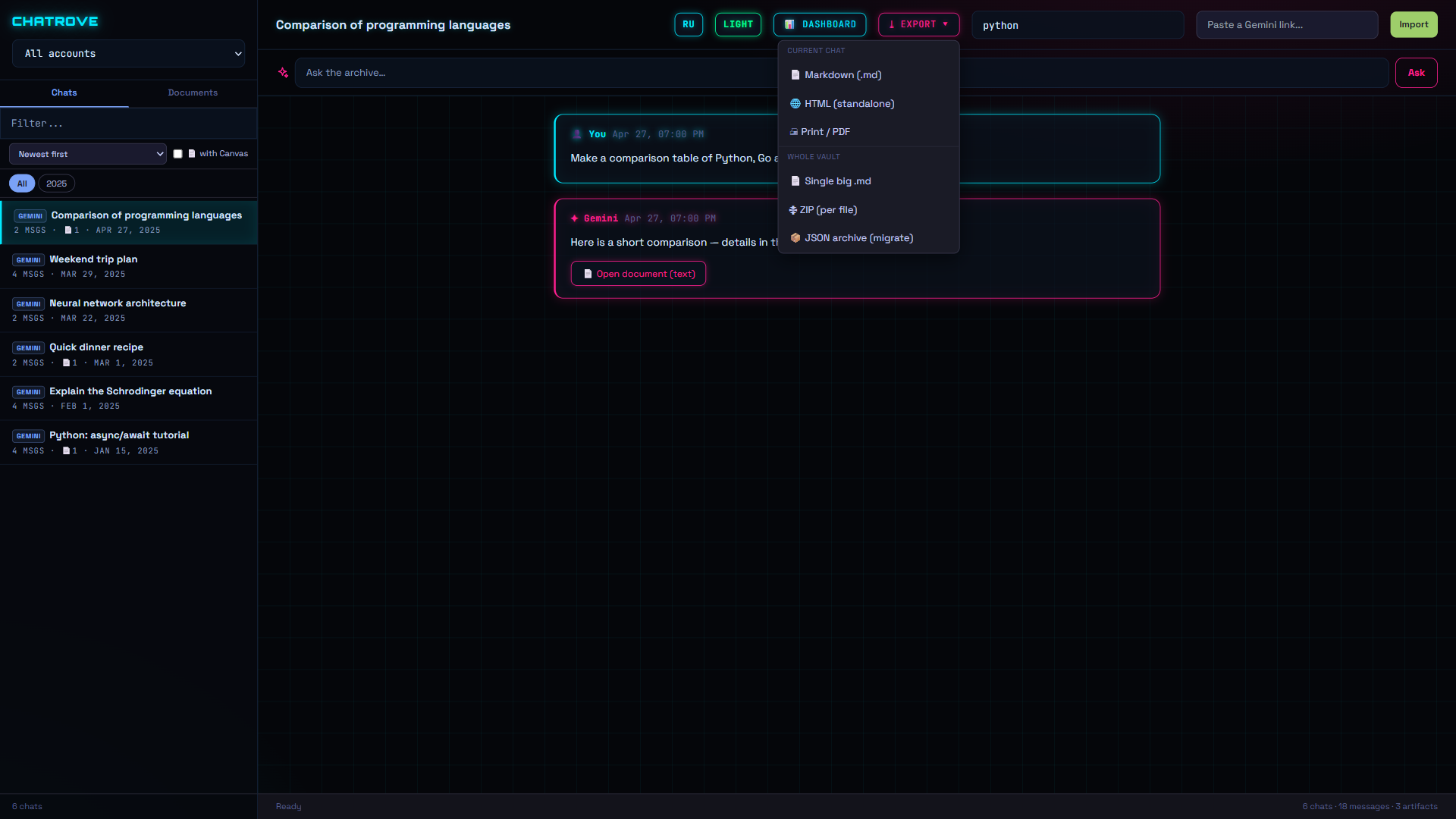Screen dimensions: 1456x819
Task: Switch to the Documents tab
Action: tap(193, 93)
